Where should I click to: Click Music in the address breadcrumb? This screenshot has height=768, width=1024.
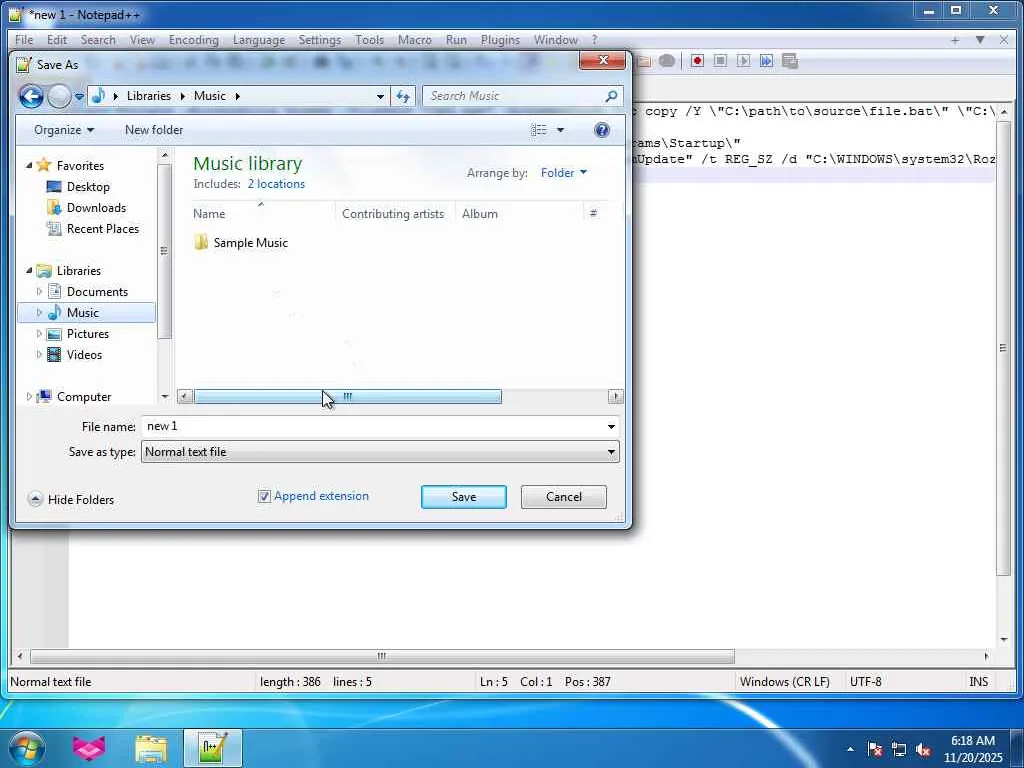(210, 96)
